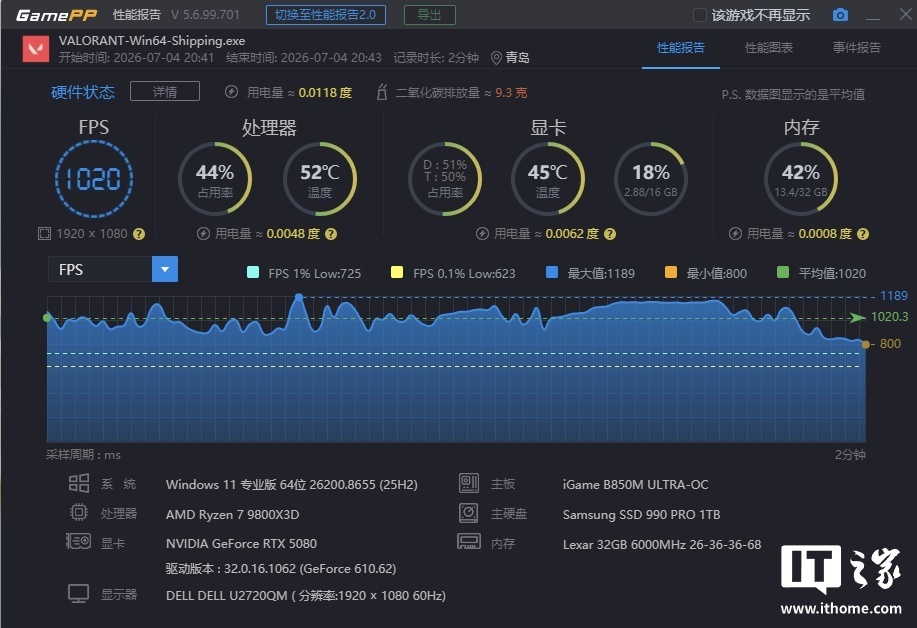Click the 平均值 green legend swatch
This screenshot has width=917, height=628.
783,272
